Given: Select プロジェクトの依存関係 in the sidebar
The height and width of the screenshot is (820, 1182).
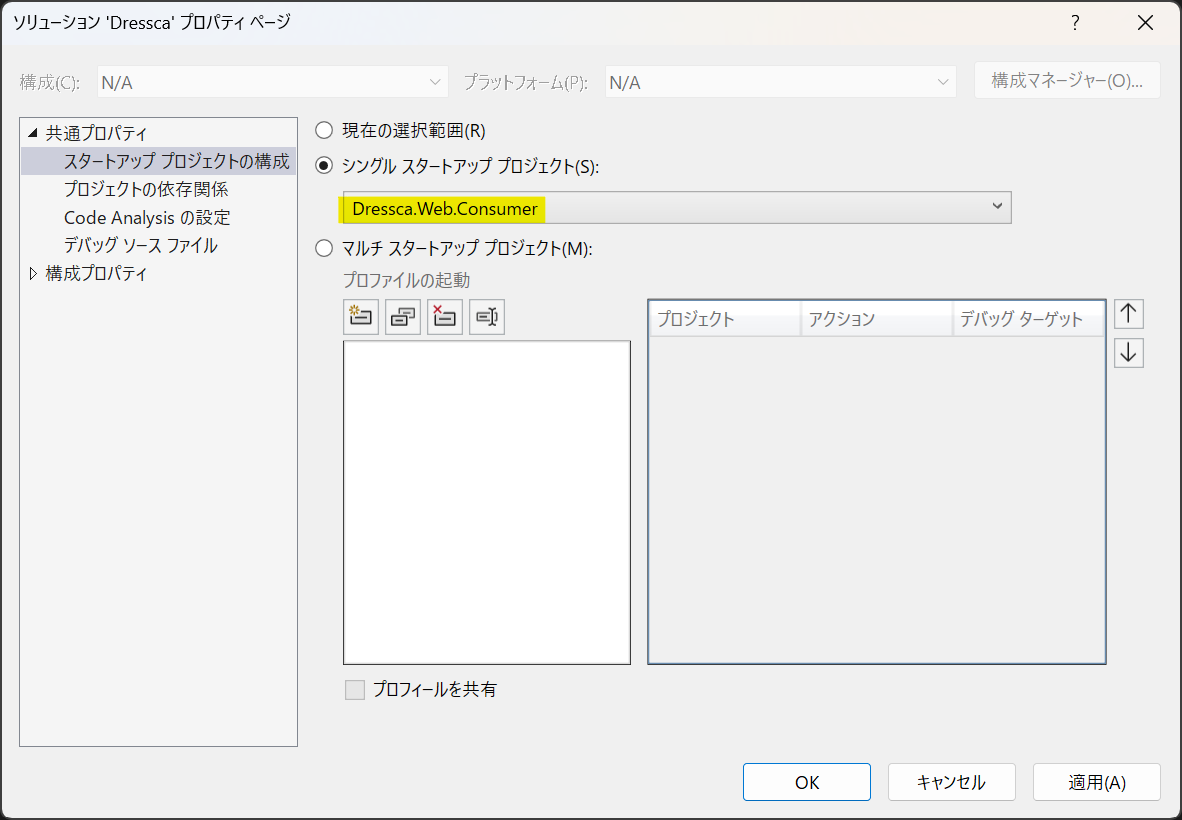Looking at the screenshot, I should coord(147,189).
